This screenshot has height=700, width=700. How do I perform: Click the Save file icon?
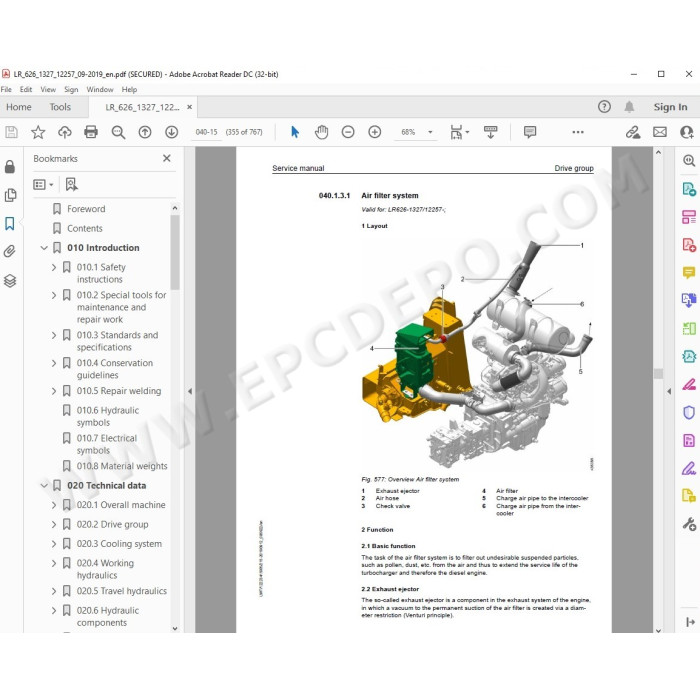[x=11, y=132]
